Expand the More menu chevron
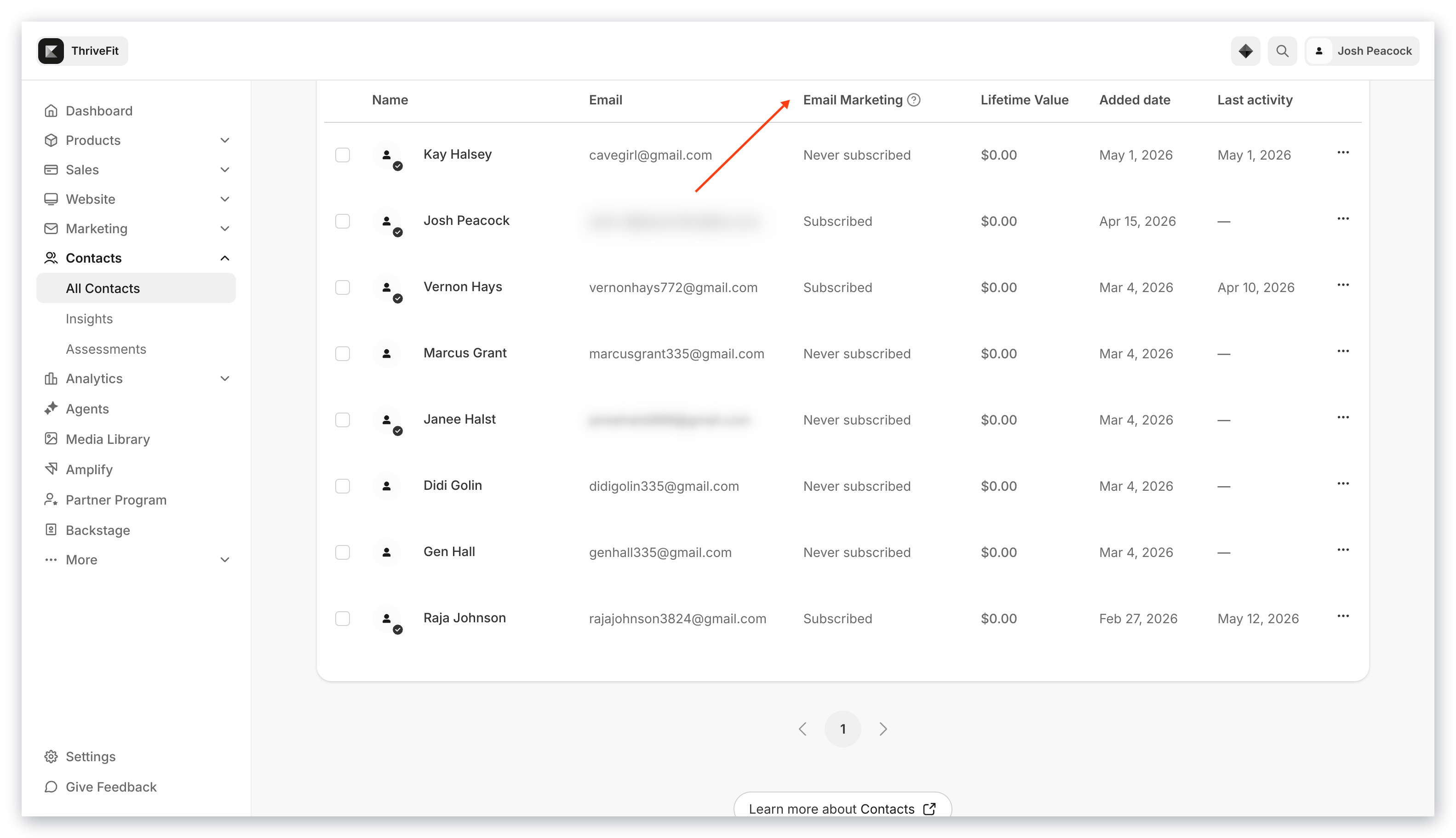The height and width of the screenshot is (838, 1456). pos(224,559)
